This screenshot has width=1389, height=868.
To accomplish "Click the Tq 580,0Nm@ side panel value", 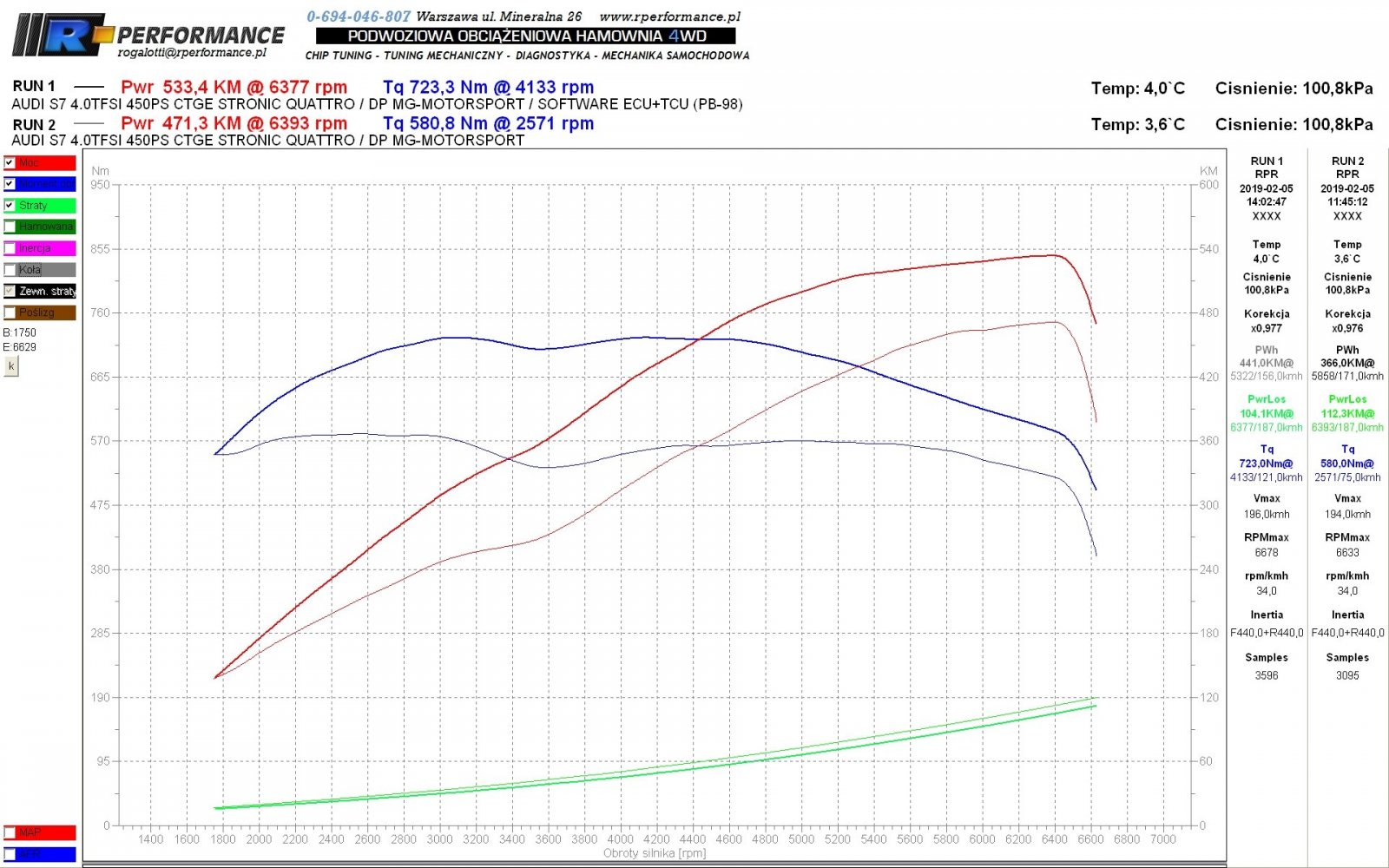I will point(1347,464).
